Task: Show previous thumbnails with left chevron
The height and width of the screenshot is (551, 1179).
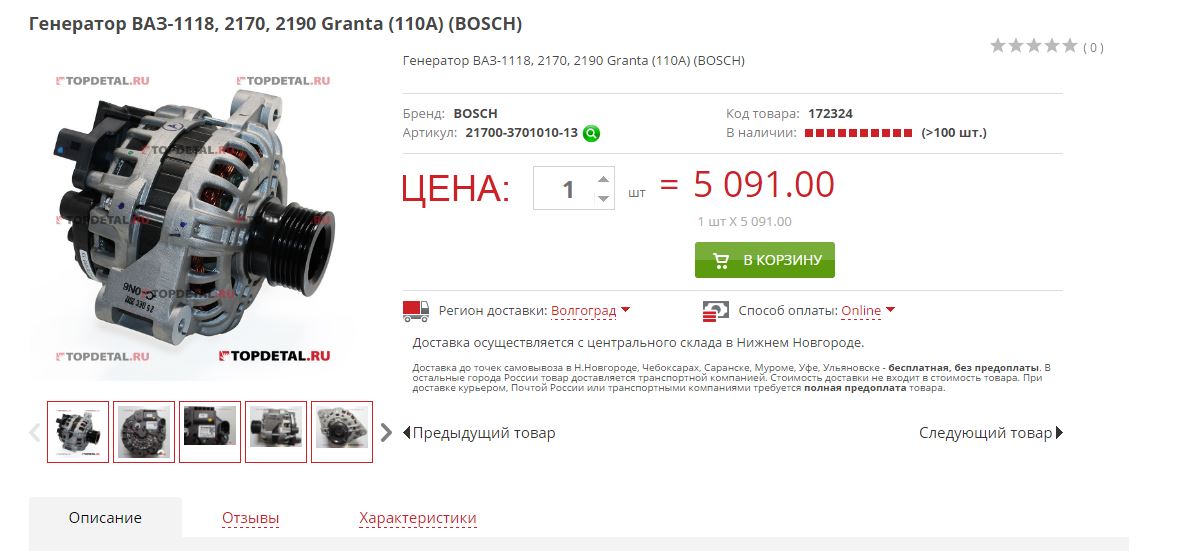Action: [35, 432]
